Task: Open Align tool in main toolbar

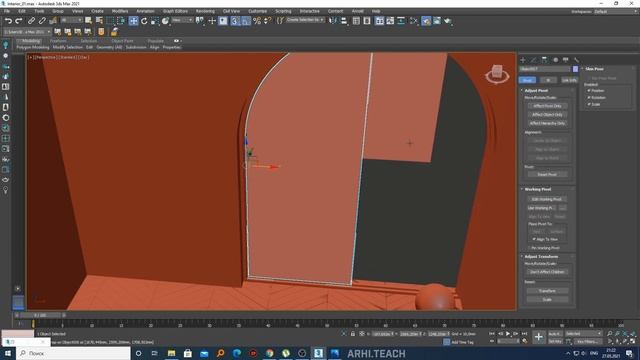Action: pos(344,21)
